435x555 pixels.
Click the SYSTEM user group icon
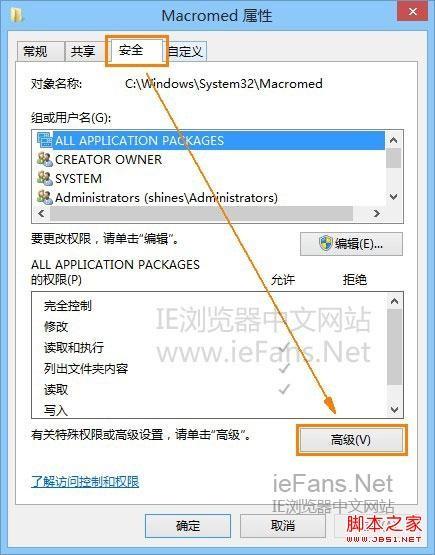coord(45,178)
